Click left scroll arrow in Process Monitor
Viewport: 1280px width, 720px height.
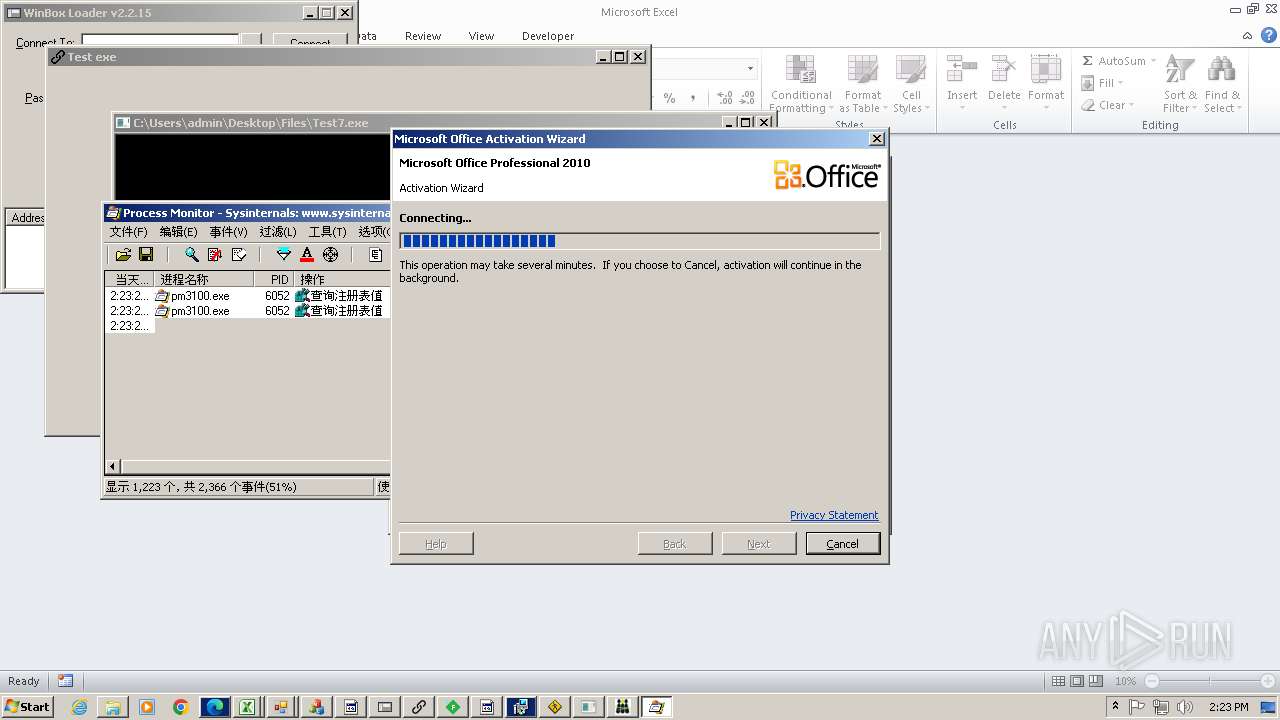click(113, 466)
